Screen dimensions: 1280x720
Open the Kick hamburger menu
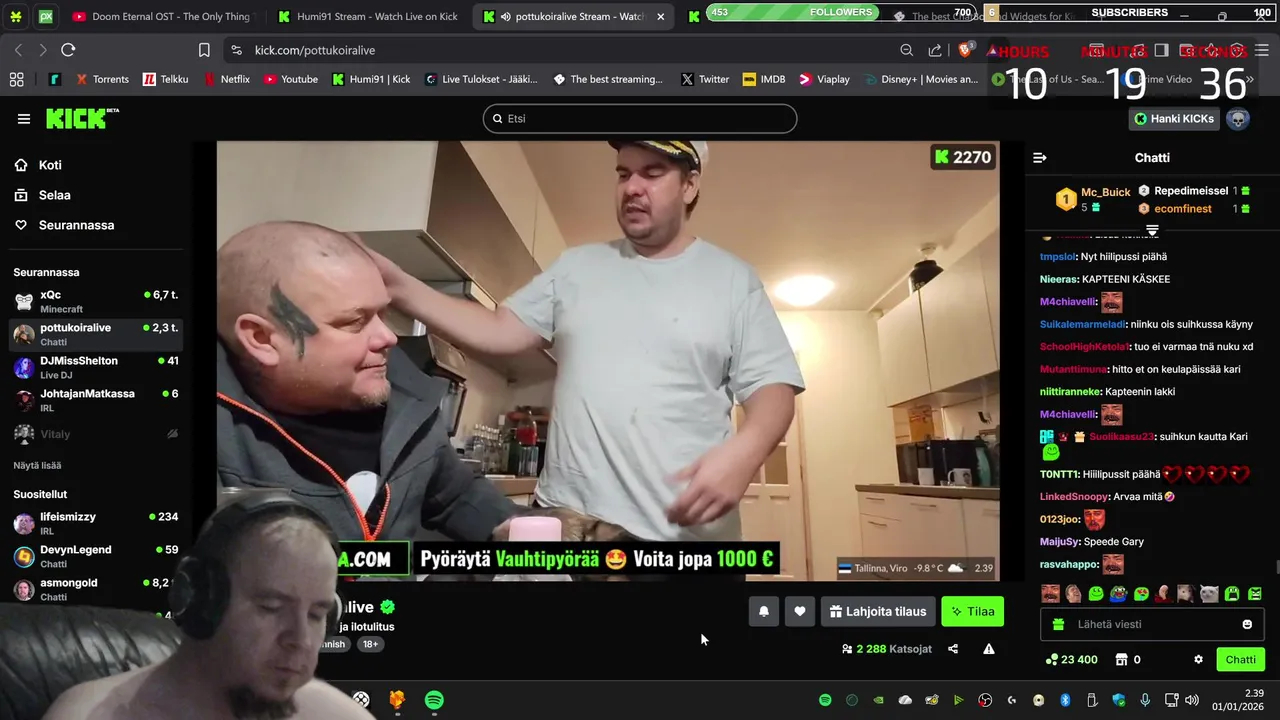pos(24,119)
